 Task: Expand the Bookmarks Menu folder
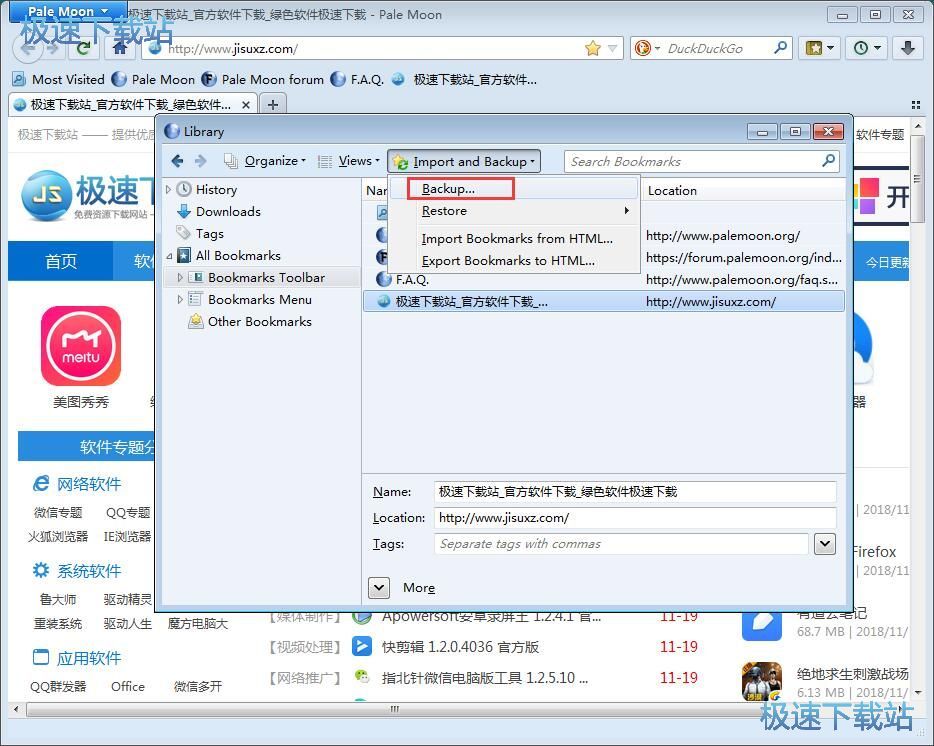pos(180,300)
